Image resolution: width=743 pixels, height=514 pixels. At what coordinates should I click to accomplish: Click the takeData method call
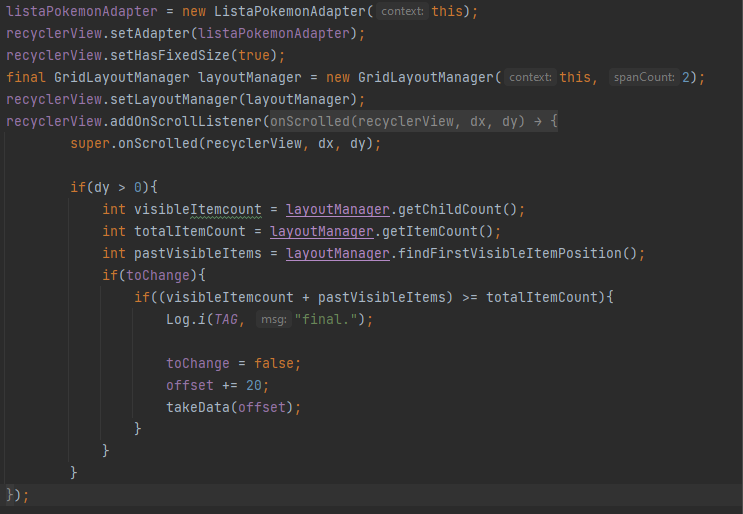click(x=198, y=407)
